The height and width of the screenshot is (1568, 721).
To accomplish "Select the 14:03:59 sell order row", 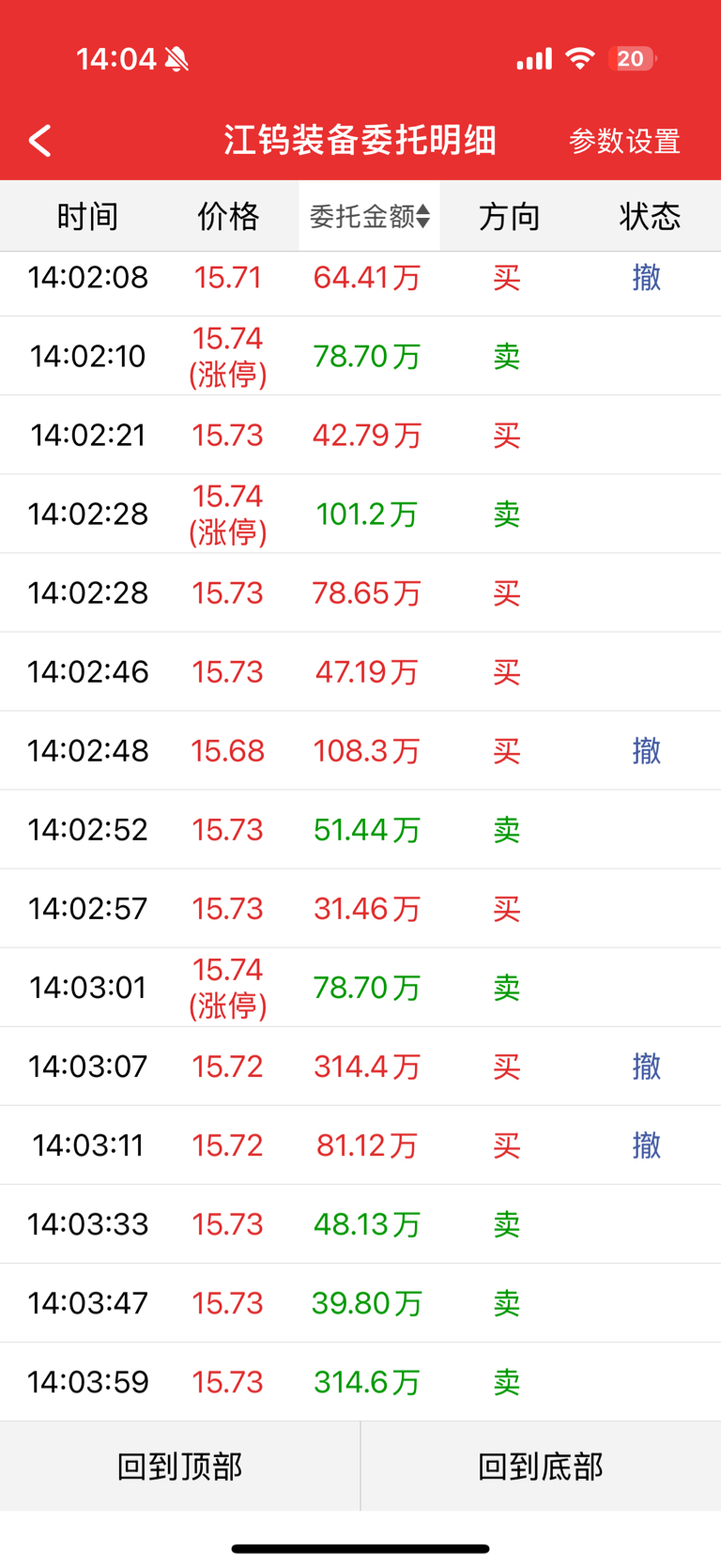I will pos(360,1382).
